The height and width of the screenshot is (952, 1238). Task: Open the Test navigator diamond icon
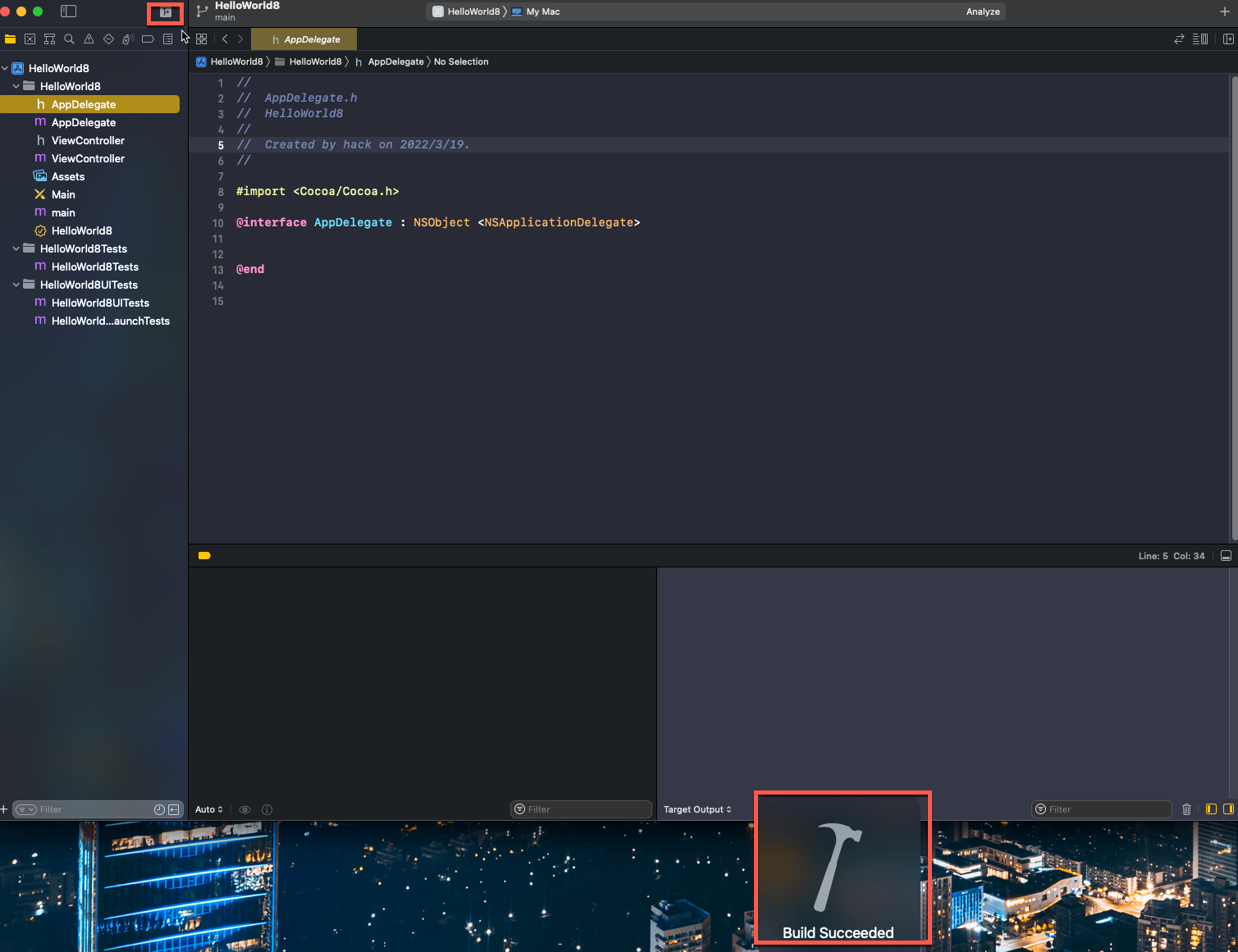click(x=108, y=39)
